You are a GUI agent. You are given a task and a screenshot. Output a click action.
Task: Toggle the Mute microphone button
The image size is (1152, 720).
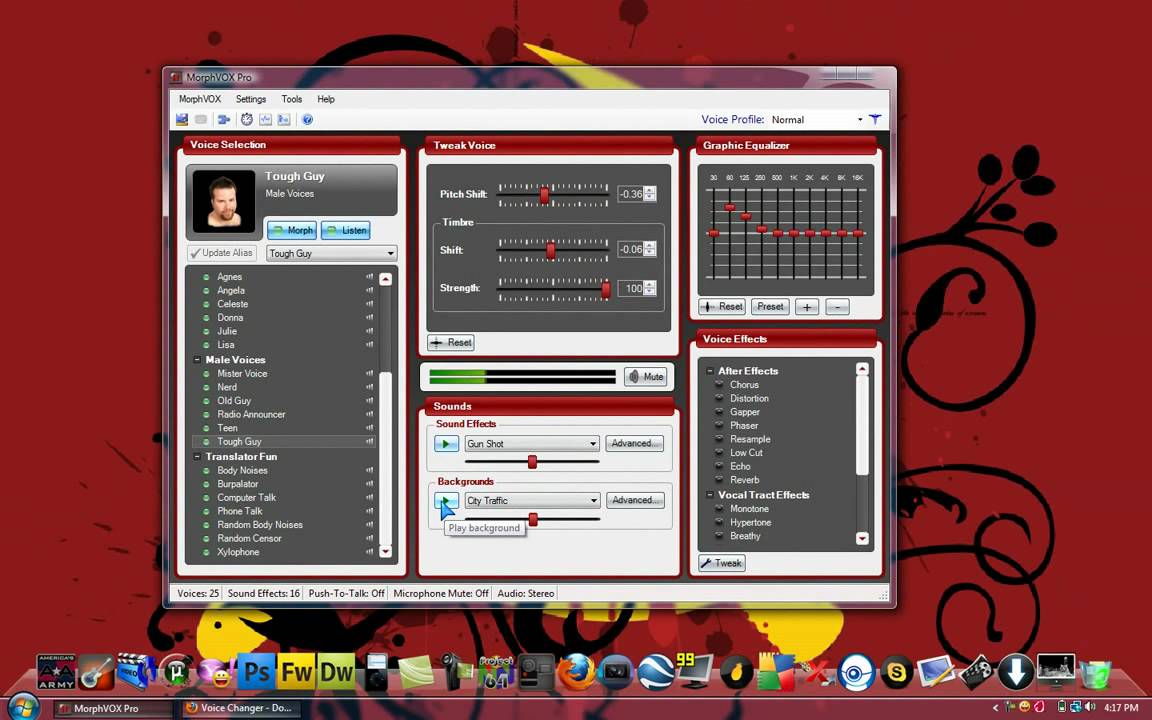point(645,376)
